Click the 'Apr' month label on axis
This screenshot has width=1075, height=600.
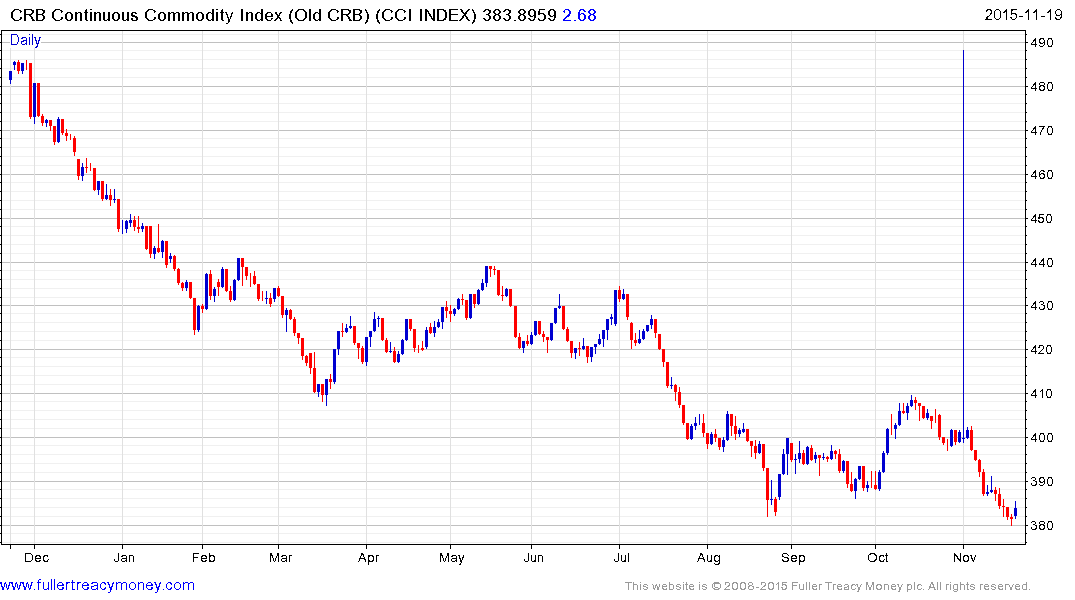(x=368, y=557)
